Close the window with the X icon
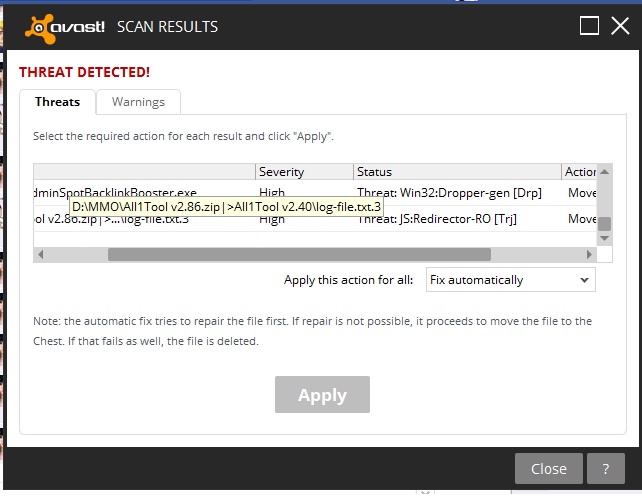642x497 pixels. 620,25
